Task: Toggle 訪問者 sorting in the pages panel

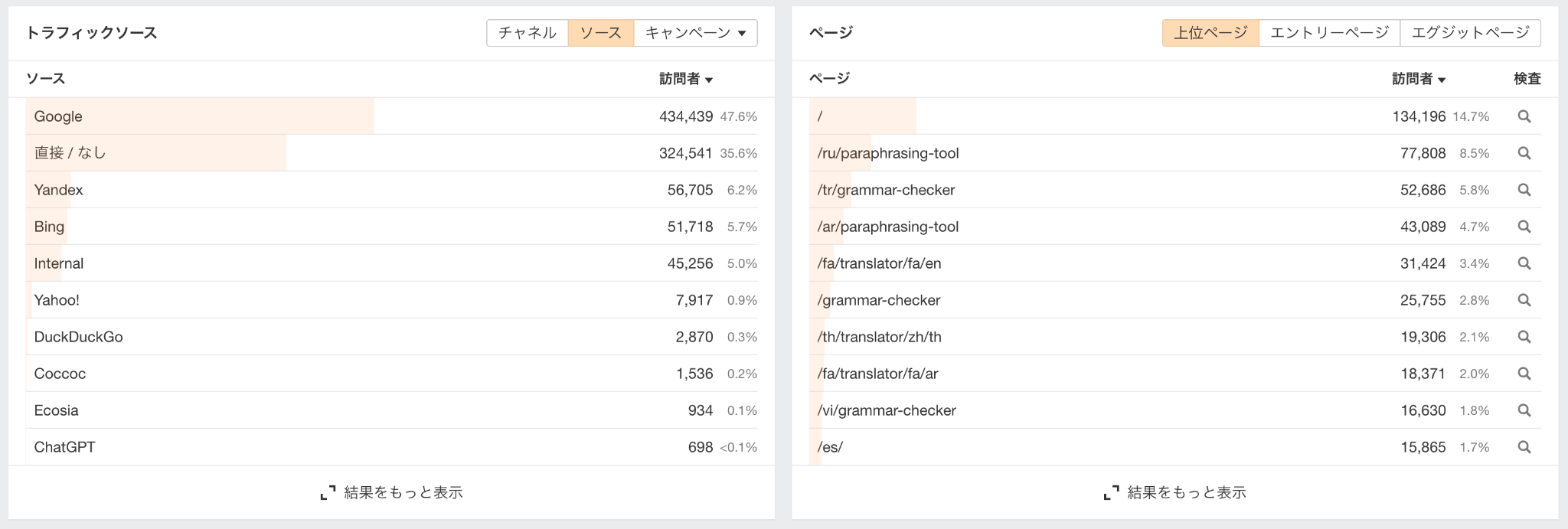Action: click(1419, 78)
